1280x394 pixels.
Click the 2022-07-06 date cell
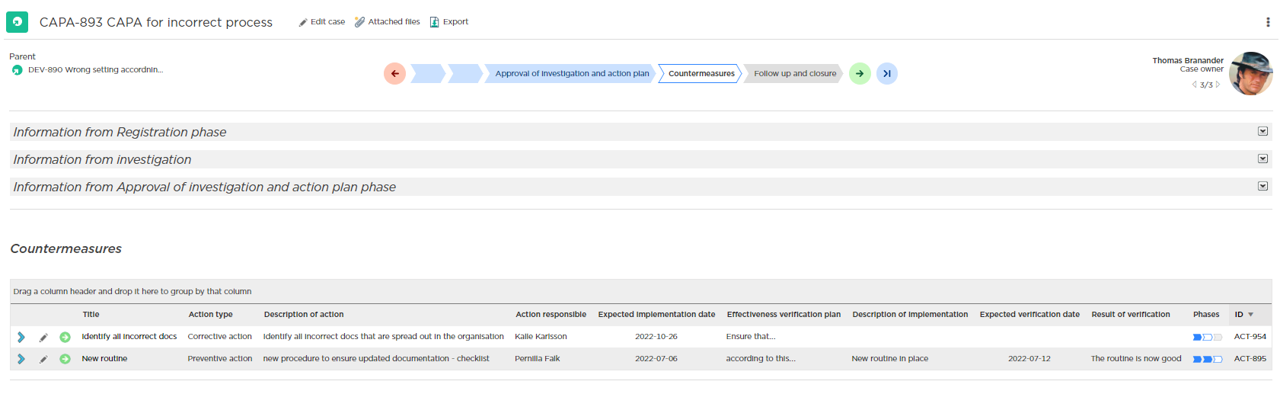[x=656, y=358]
